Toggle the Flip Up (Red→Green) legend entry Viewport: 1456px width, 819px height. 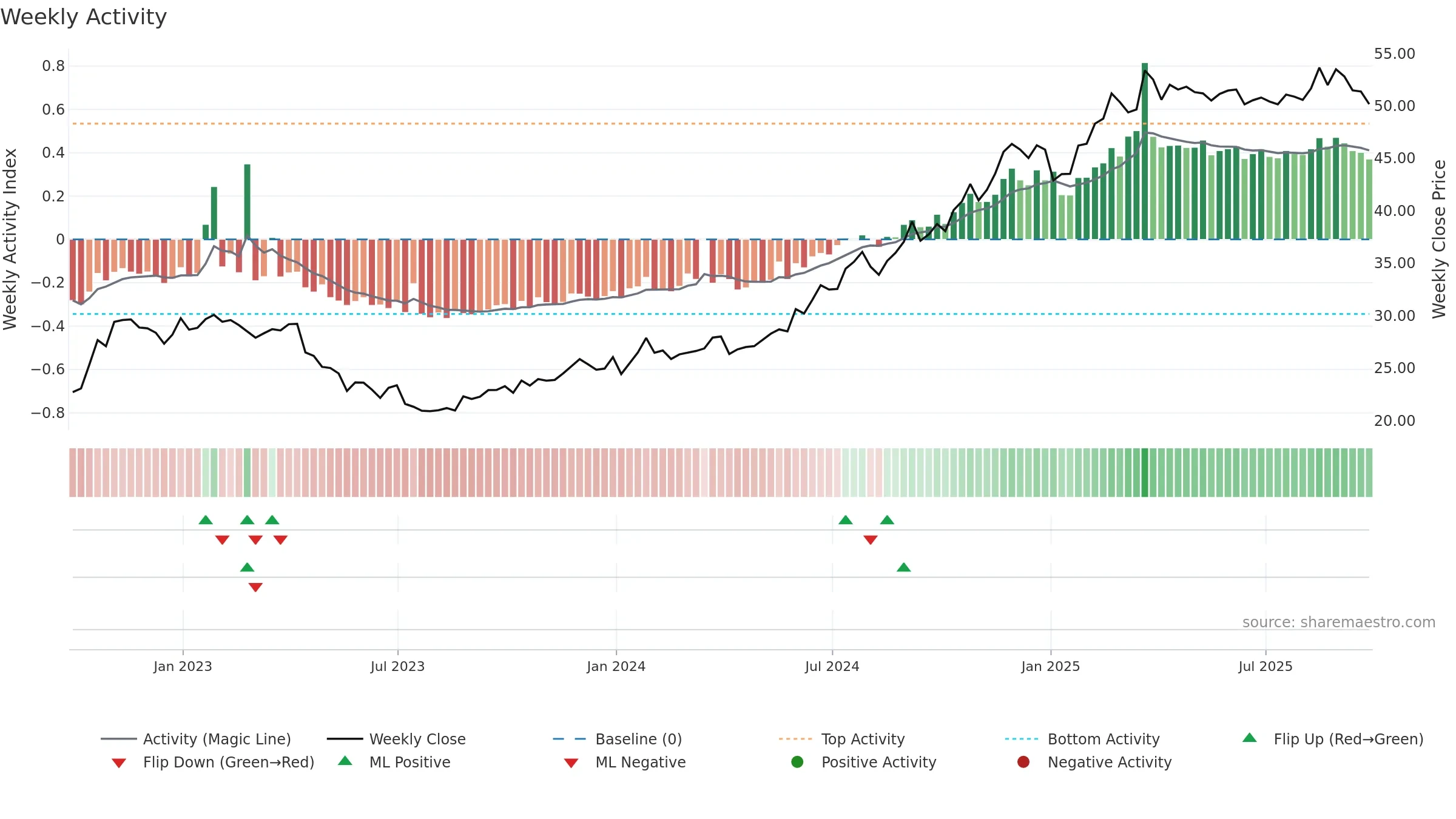click(x=1333, y=739)
